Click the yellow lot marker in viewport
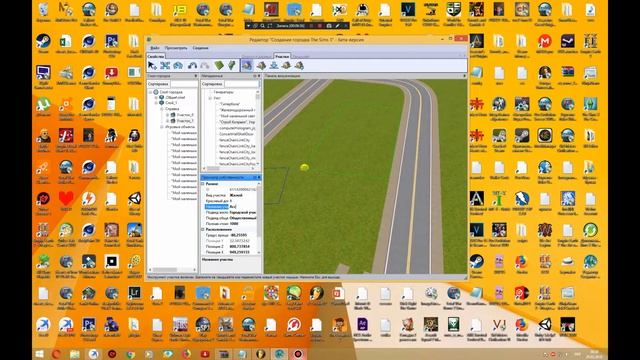Viewport: 640px width, 360px height. point(304,167)
